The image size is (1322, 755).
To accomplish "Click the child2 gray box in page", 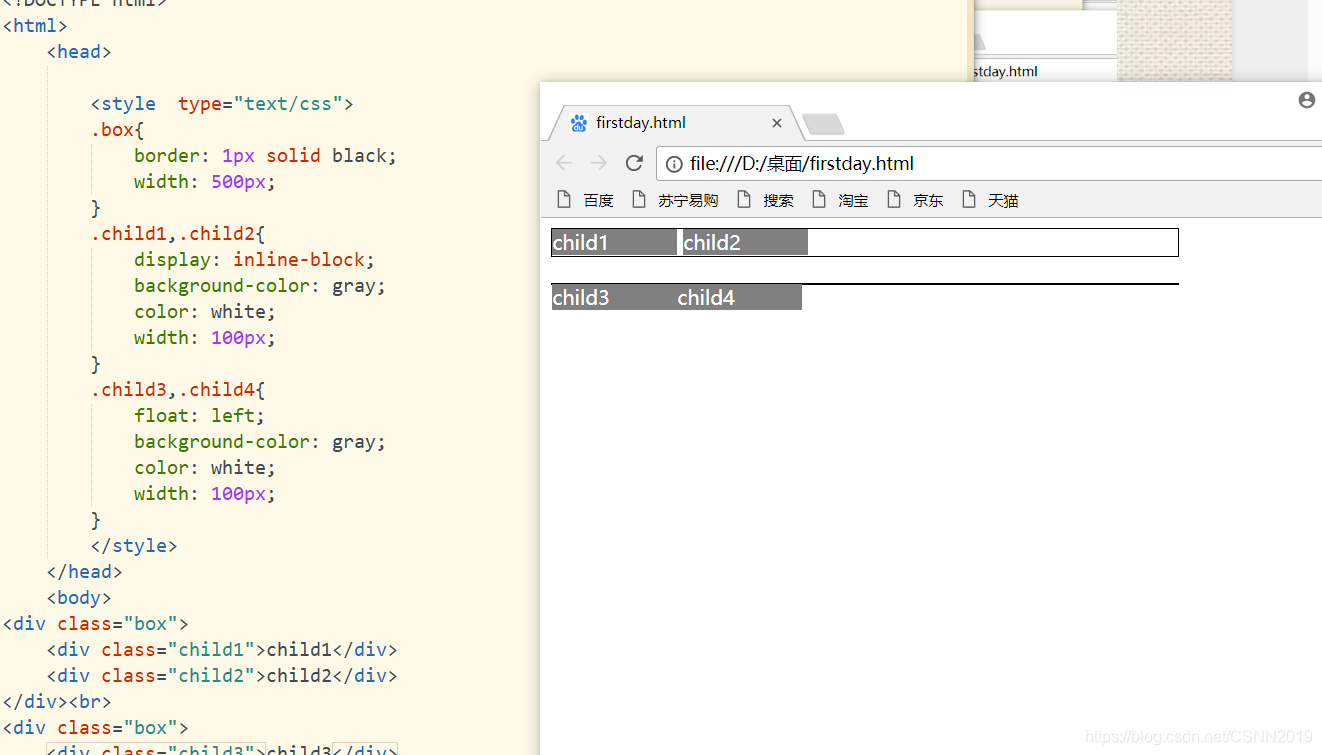I will tap(745, 242).
